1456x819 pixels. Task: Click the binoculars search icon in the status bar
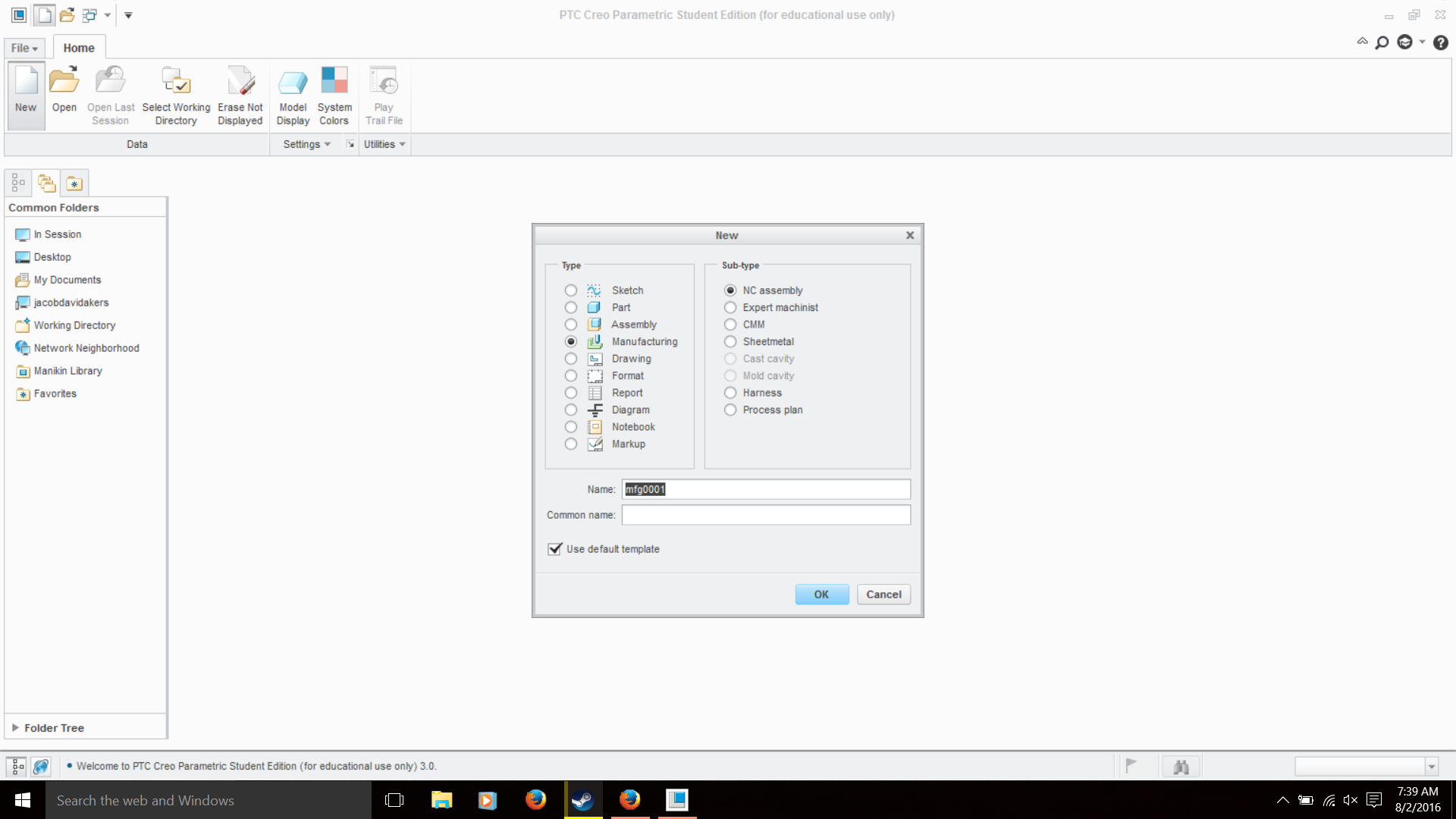point(1181,767)
